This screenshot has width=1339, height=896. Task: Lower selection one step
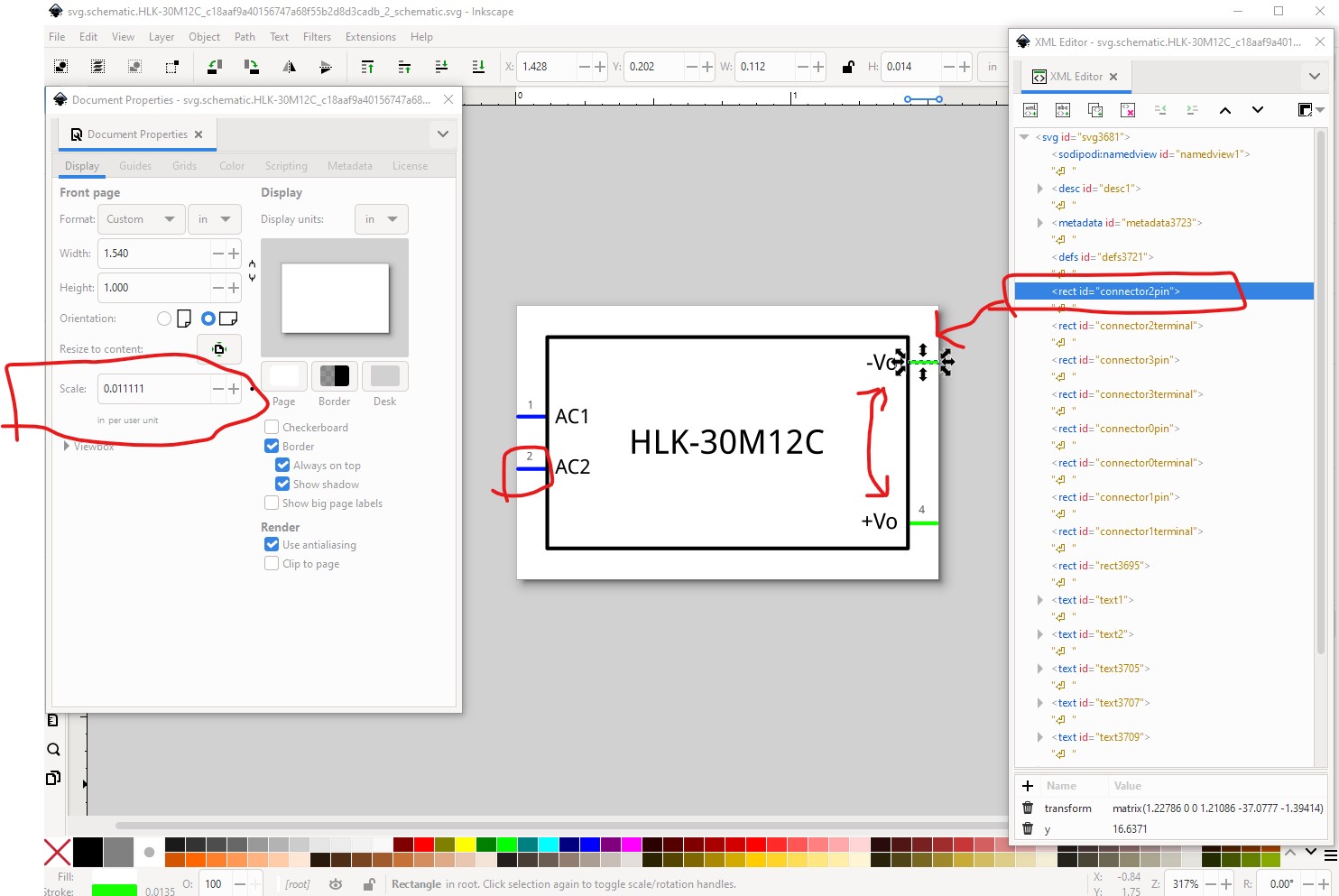pyautogui.click(x=441, y=67)
